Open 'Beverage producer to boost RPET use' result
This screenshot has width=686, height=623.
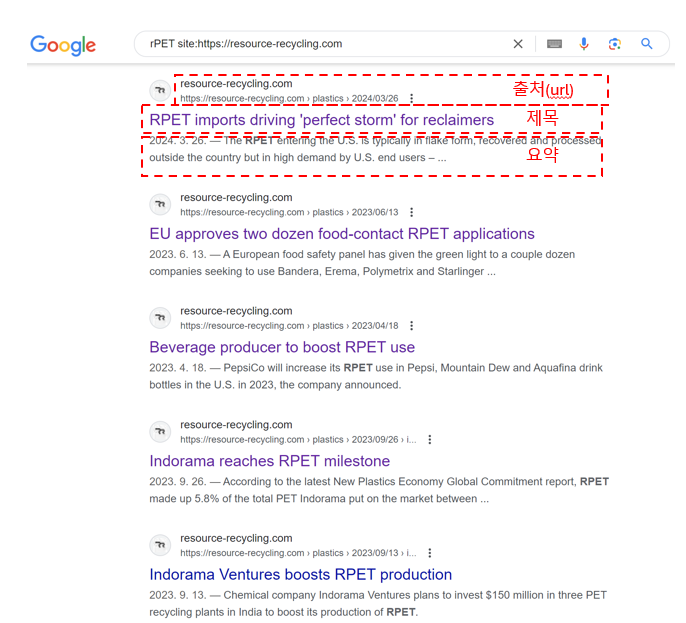click(282, 347)
